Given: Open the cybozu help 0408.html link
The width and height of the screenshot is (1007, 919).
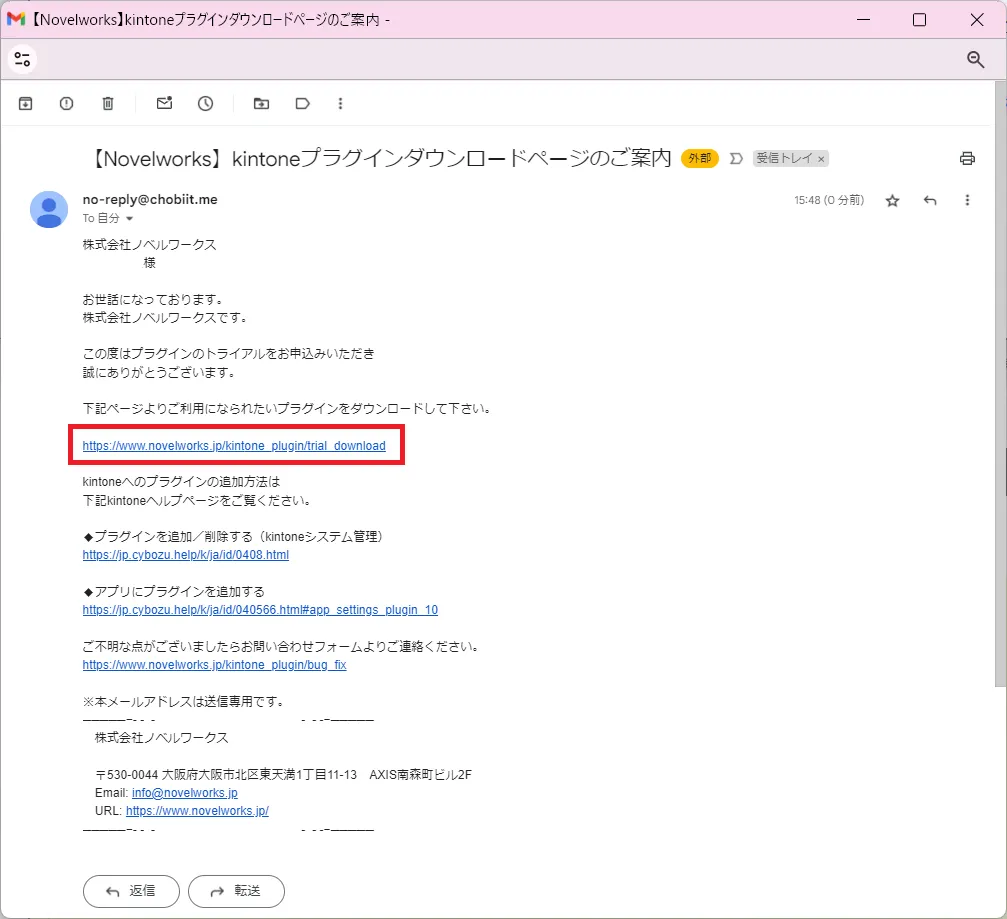Looking at the screenshot, I should (186, 555).
